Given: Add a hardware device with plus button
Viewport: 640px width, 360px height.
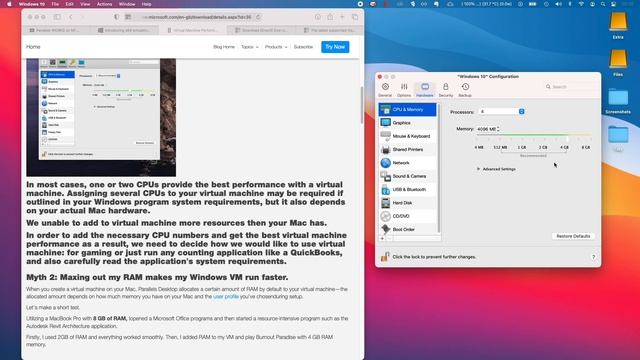Looking at the screenshot, I should coord(382,238).
